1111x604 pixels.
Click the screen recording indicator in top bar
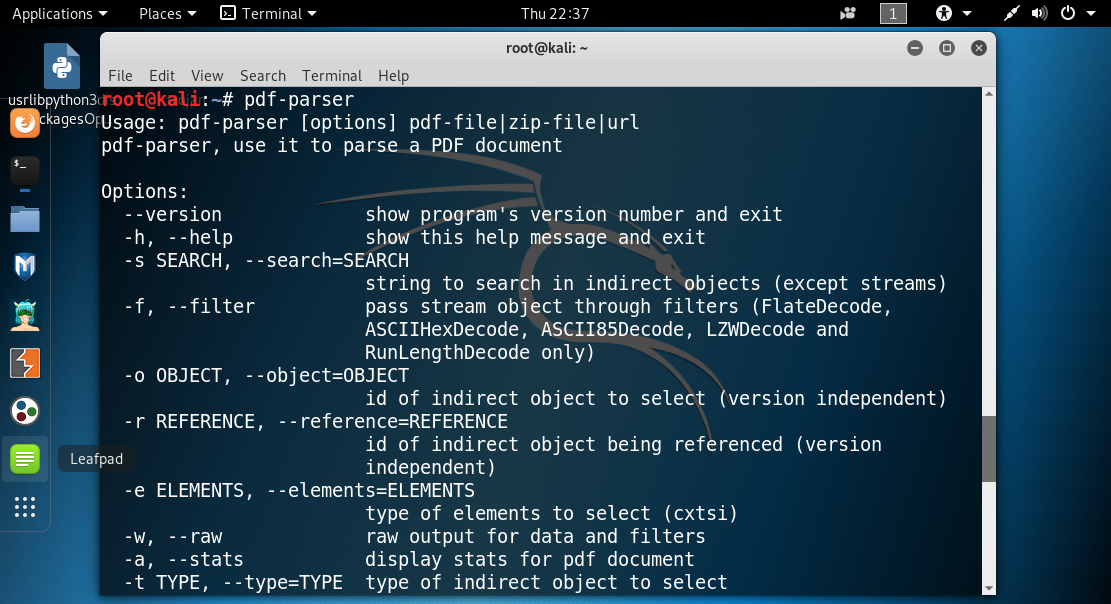point(847,13)
